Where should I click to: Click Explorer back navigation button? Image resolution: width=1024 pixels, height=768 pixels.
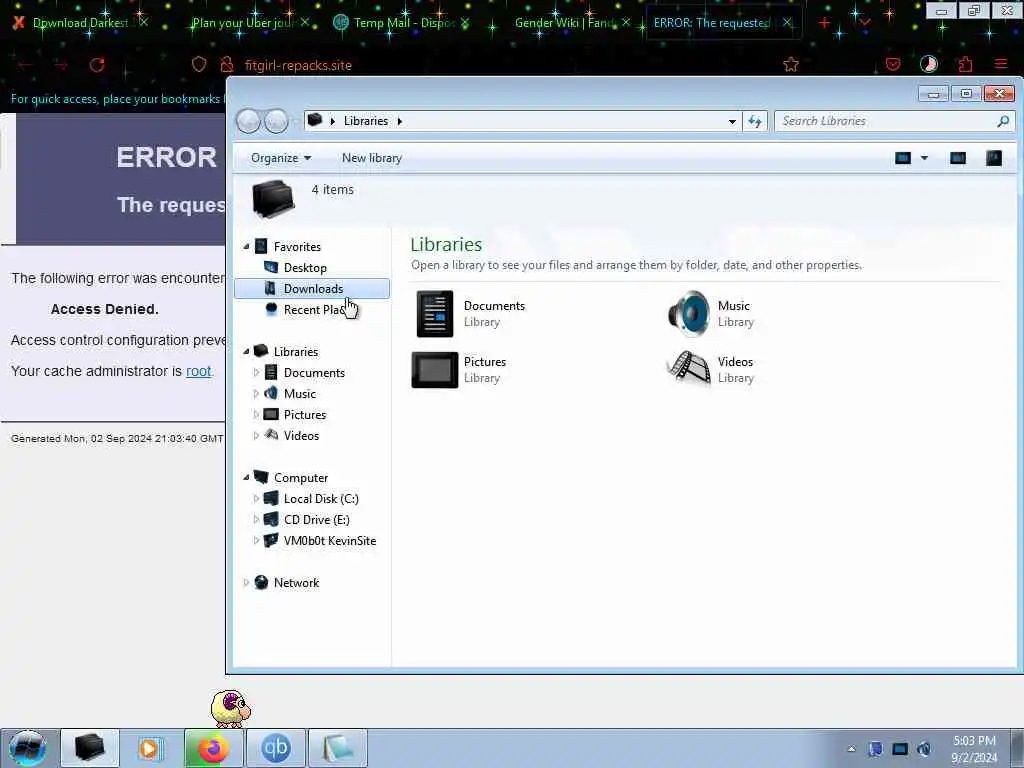click(248, 121)
